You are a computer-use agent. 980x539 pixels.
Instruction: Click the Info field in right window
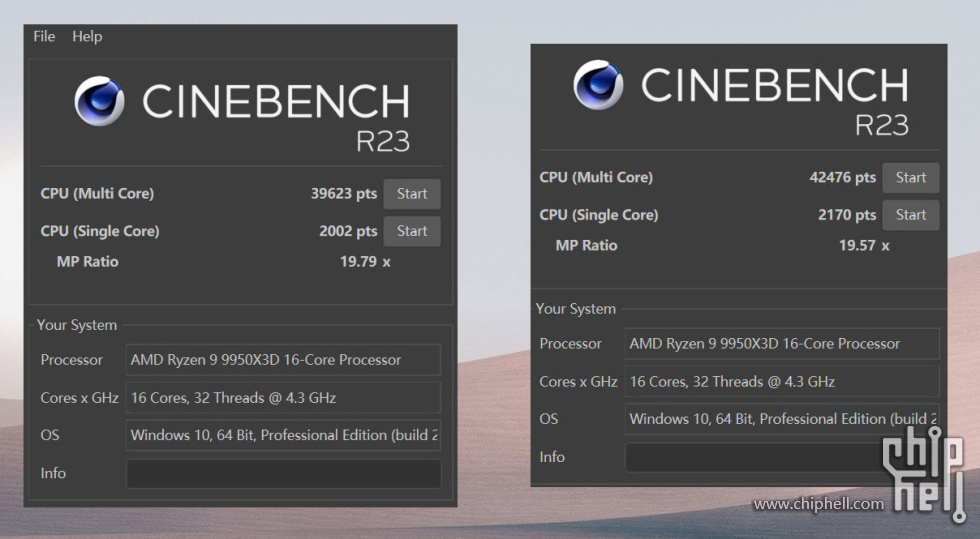pyautogui.click(x=782, y=457)
